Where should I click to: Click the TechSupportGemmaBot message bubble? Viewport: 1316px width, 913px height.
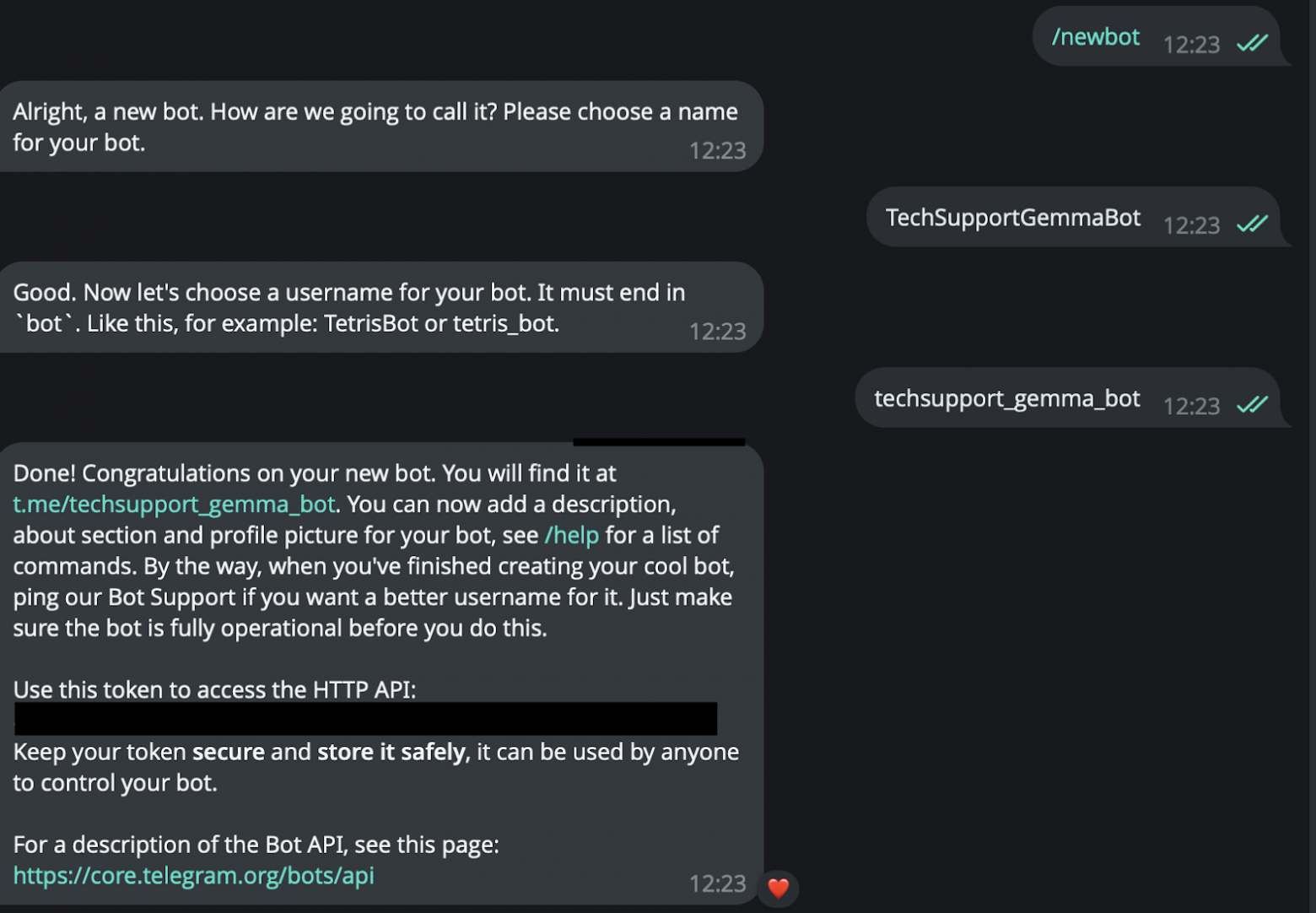[x=1012, y=217]
